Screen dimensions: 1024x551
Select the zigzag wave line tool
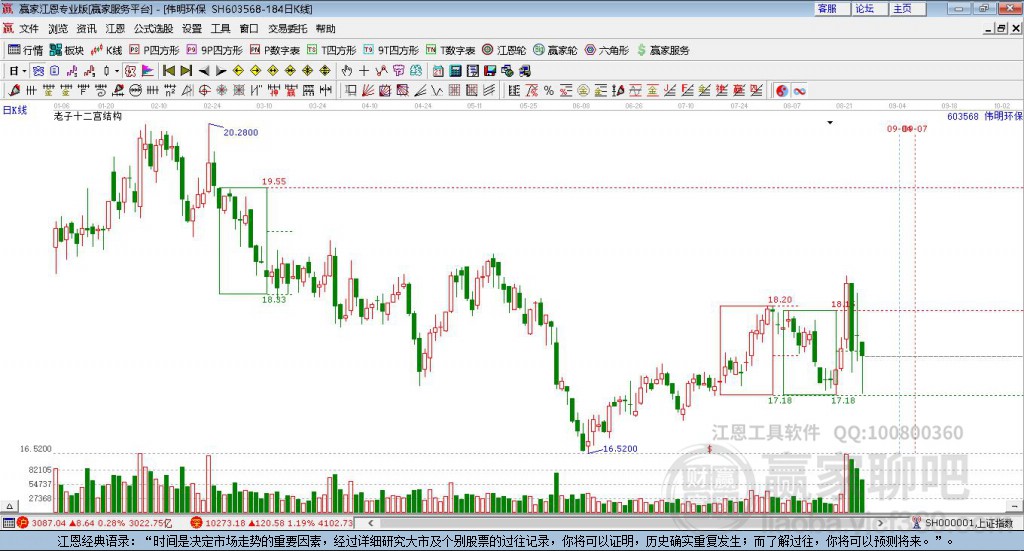click(437, 91)
